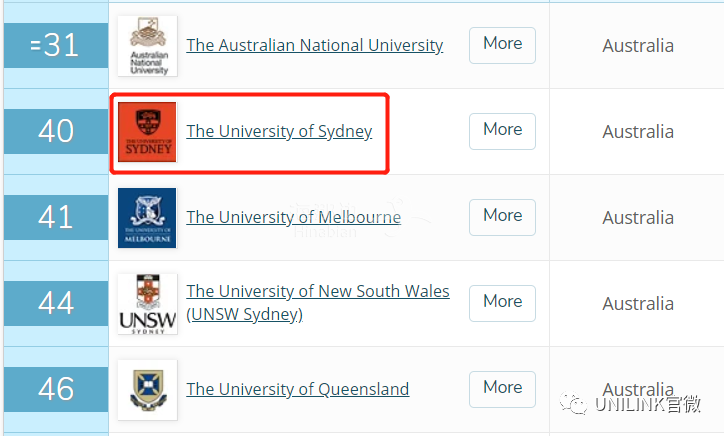Viewport: 724px width, 436px height.
Task: Select the rank 46 cell
Action: [x=56, y=389]
